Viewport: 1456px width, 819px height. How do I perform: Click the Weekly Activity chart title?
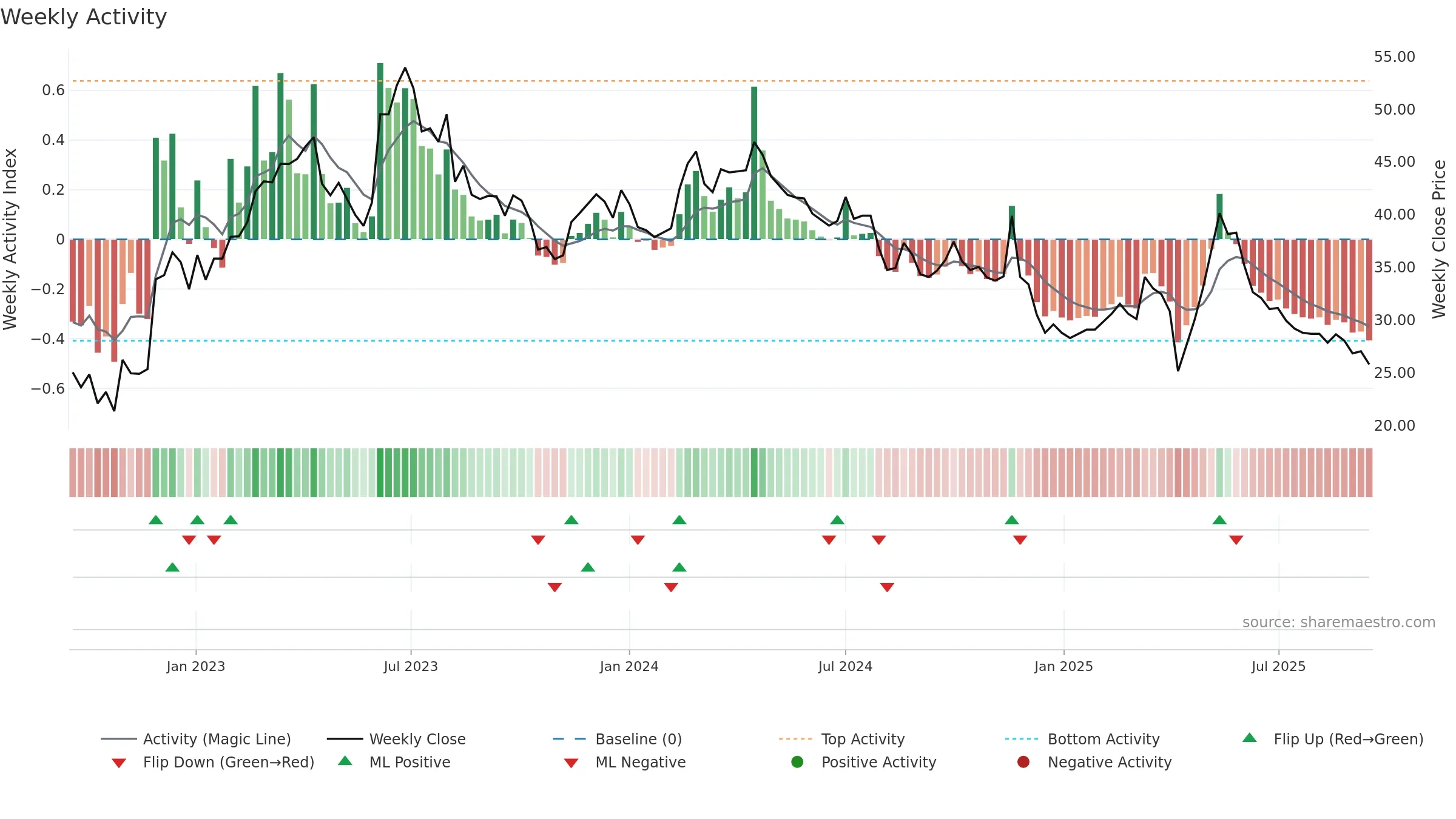click(84, 17)
